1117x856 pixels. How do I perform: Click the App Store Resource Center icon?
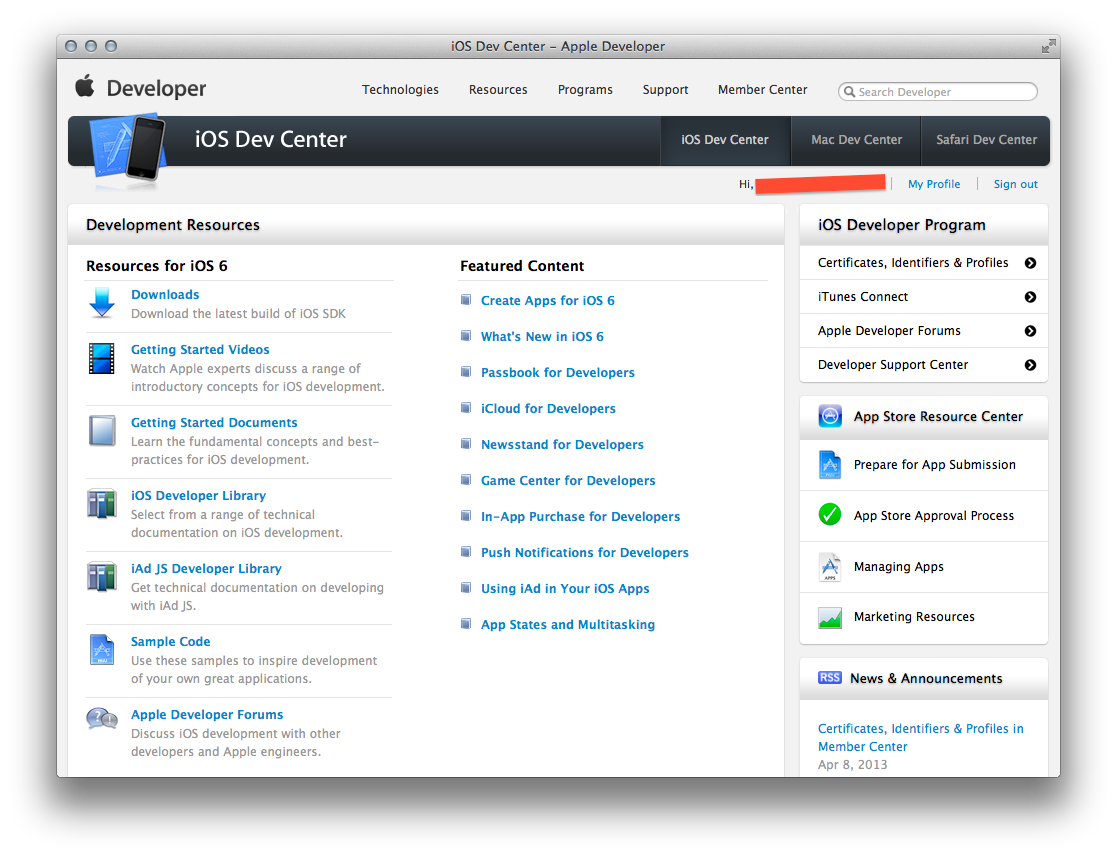[830, 416]
